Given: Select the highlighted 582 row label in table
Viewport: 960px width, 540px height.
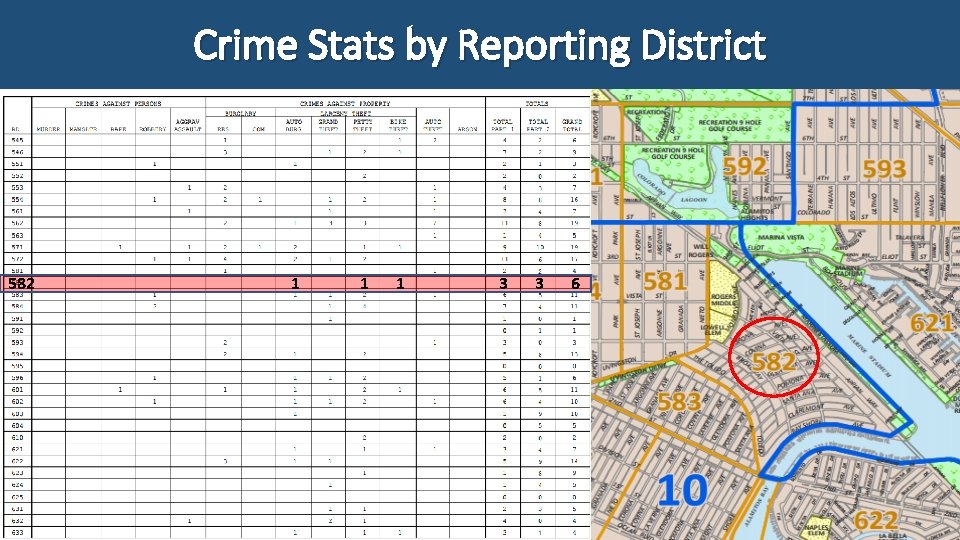Looking at the screenshot, I should 21,283.
